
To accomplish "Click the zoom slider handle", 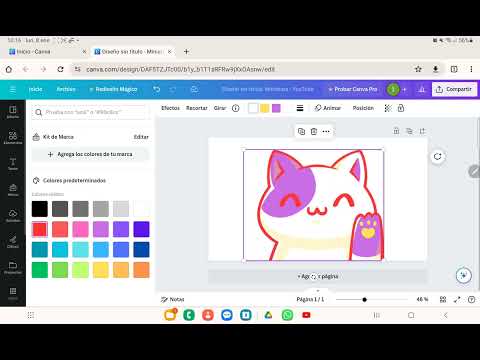I will [364, 299].
